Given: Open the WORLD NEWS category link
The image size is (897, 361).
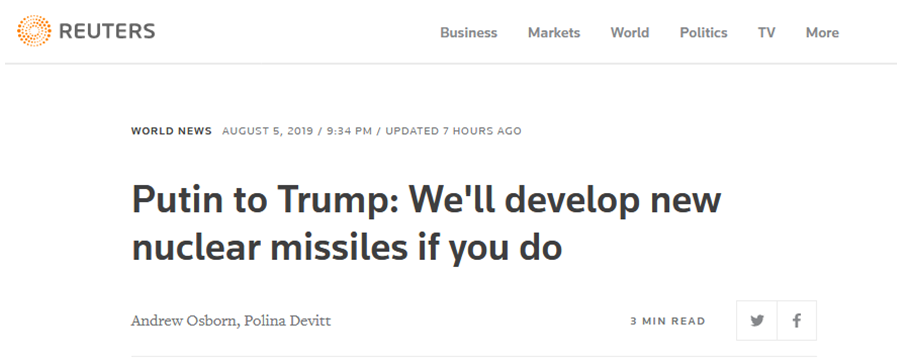Looking at the screenshot, I should [x=172, y=131].
